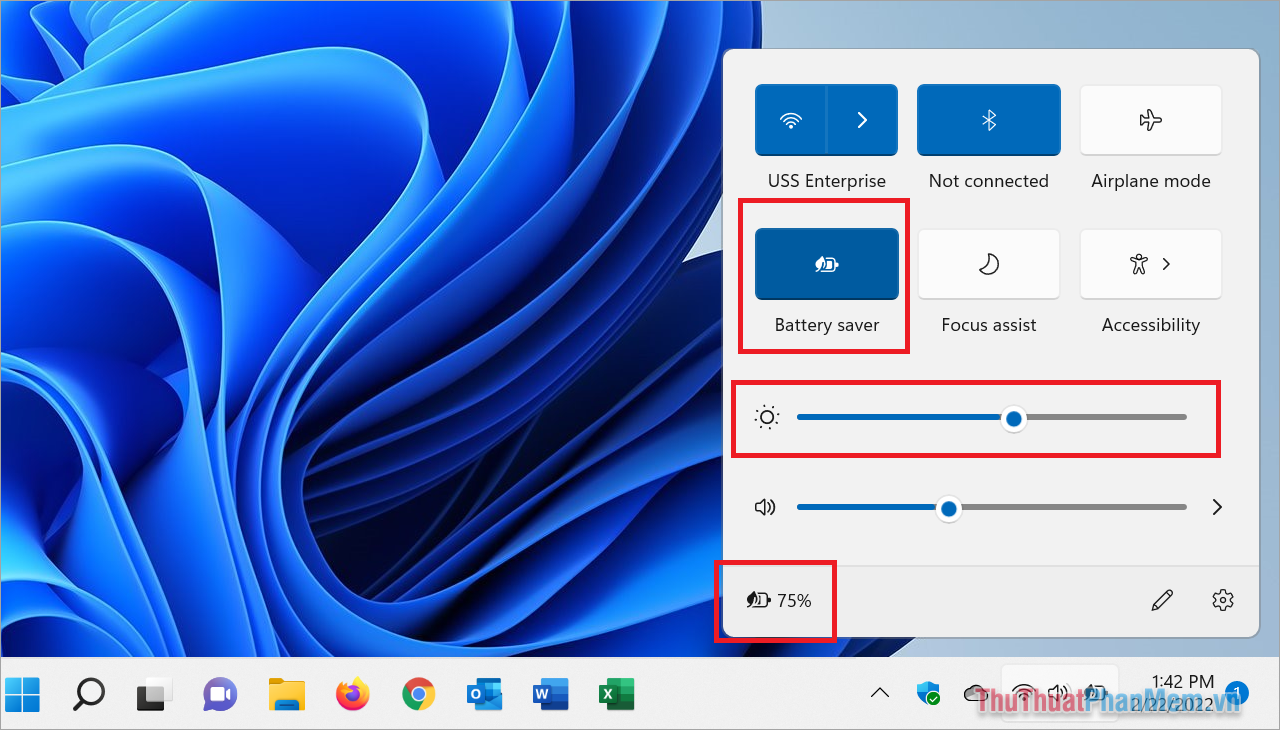Open the clock showing 1:42 PM
The image size is (1280, 730).
click(1183, 693)
